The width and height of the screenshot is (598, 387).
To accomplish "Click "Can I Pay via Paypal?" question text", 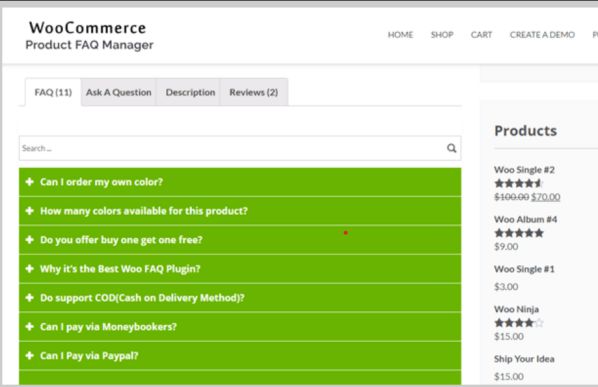I will 89,356.
